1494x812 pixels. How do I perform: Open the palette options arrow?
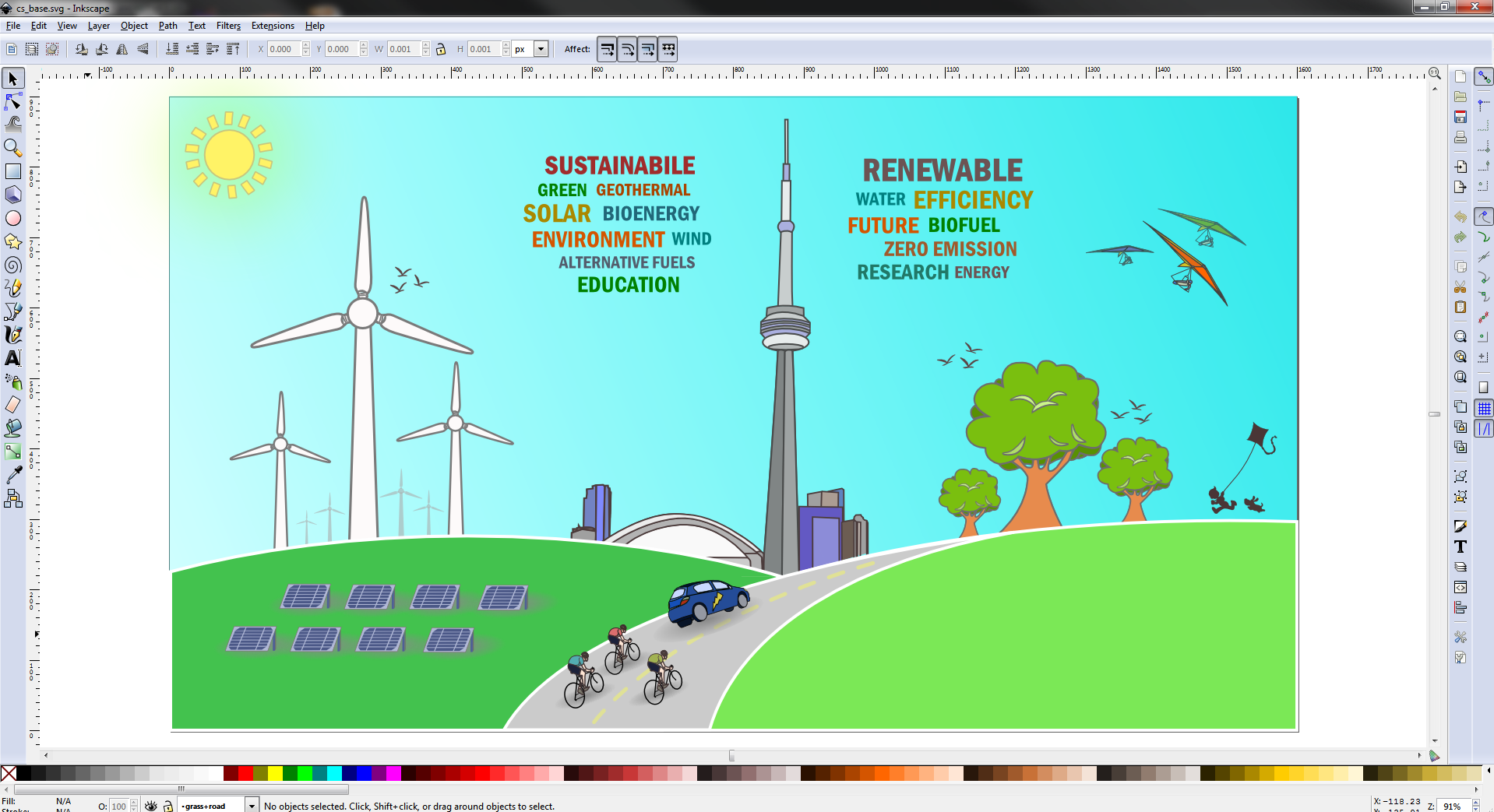[x=1488, y=772]
